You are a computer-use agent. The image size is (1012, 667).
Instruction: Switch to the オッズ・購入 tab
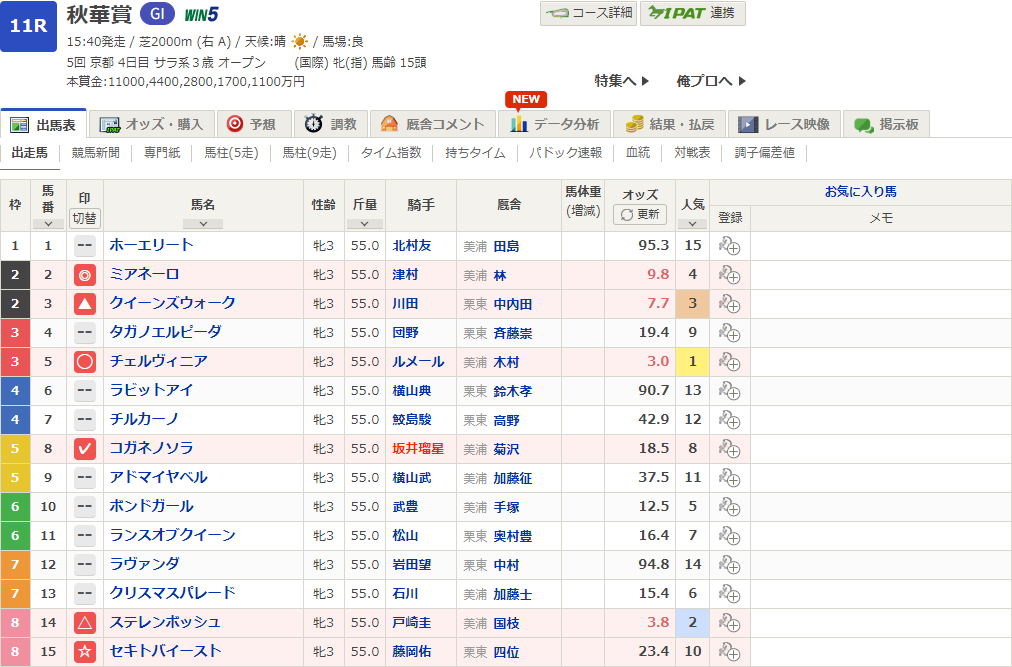[x=150, y=125]
